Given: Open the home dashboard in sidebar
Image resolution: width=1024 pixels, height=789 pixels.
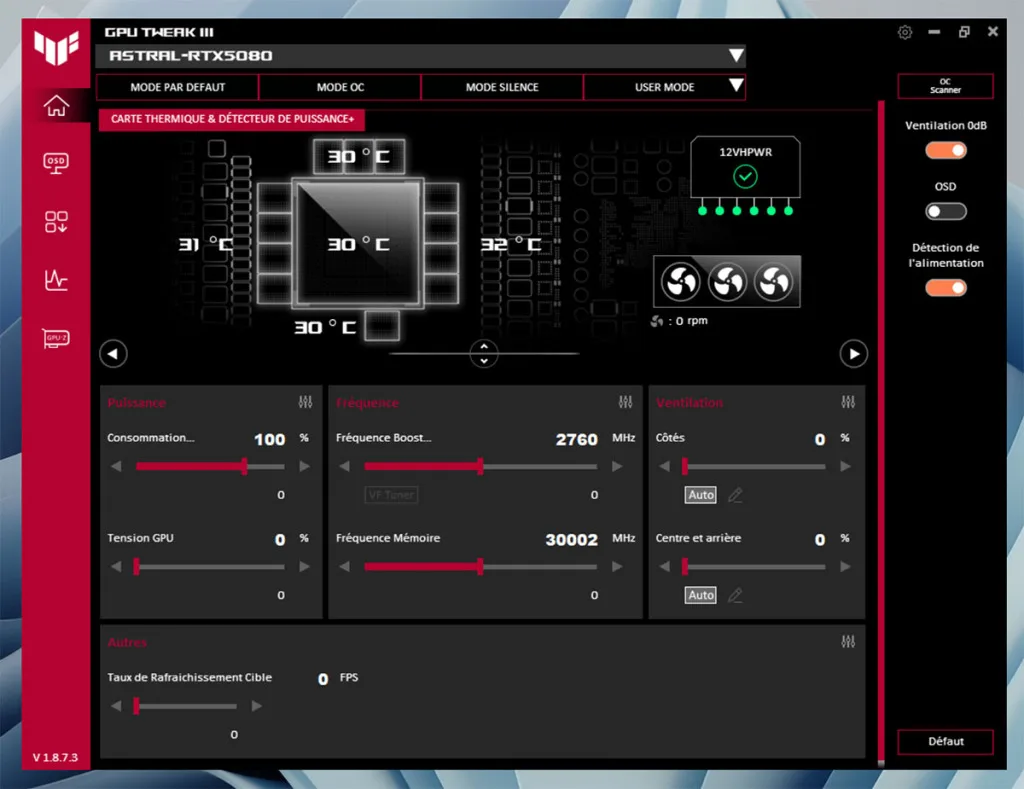Looking at the screenshot, I should [x=57, y=104].
